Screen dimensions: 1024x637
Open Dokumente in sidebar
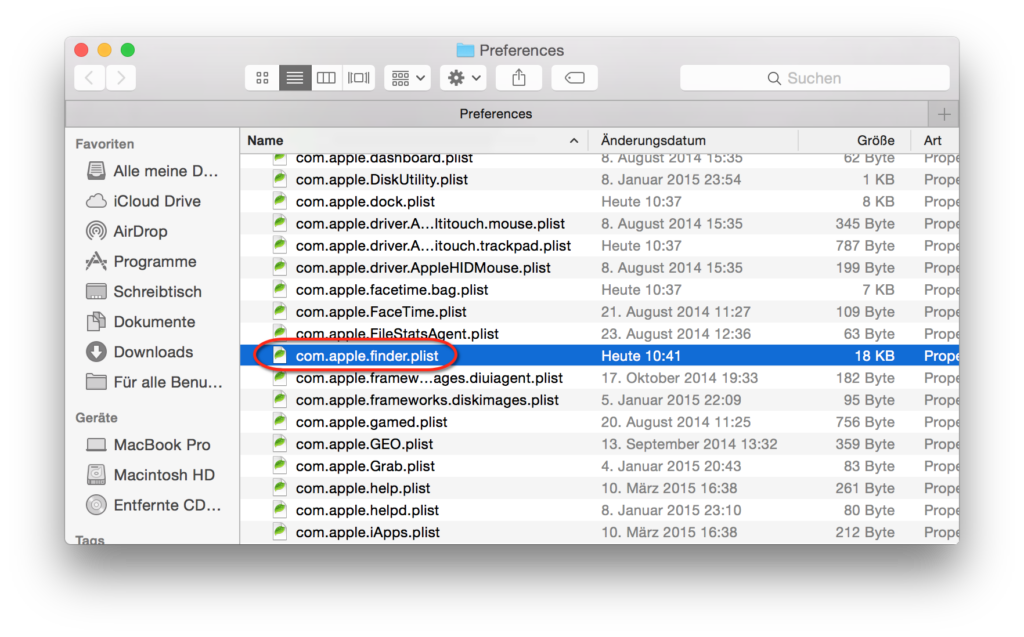click(153, 321)
